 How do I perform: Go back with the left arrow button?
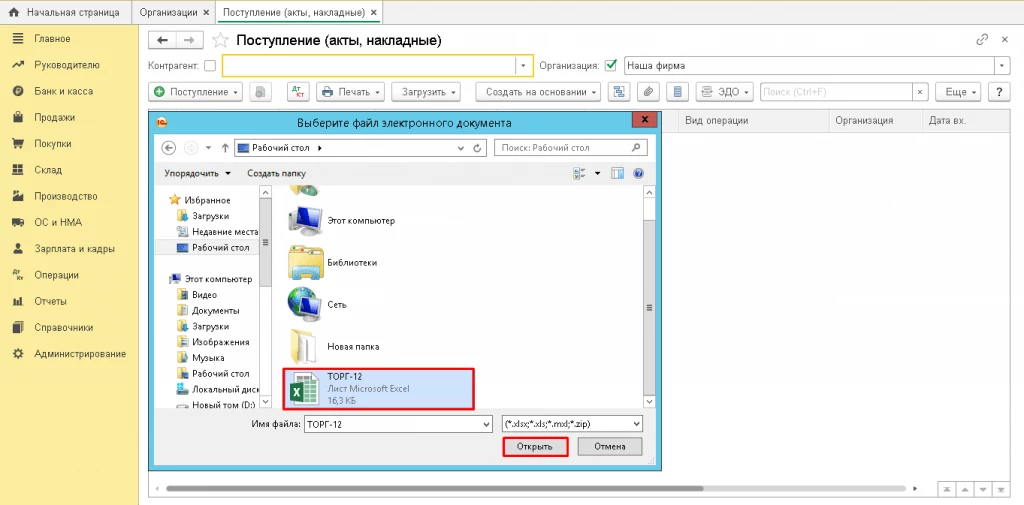(163, 41)
